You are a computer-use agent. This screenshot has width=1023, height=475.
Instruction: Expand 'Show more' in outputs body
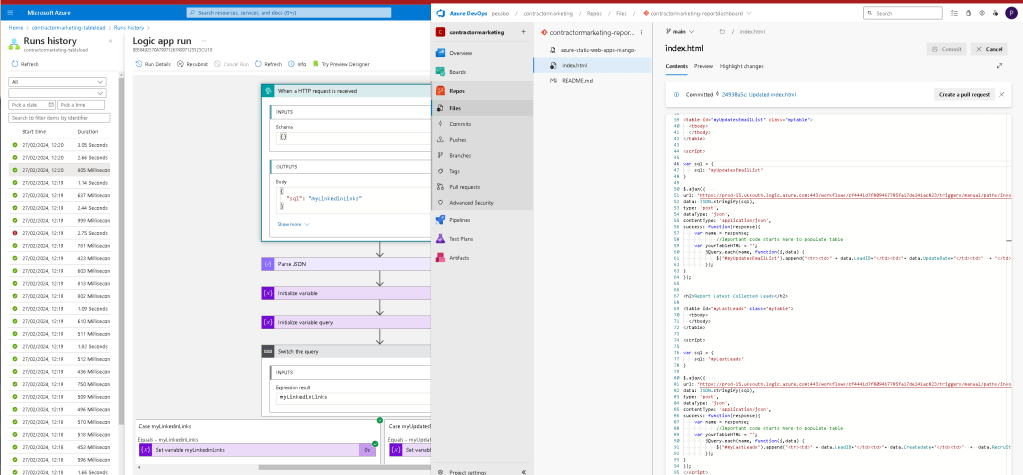pos(293,224)
